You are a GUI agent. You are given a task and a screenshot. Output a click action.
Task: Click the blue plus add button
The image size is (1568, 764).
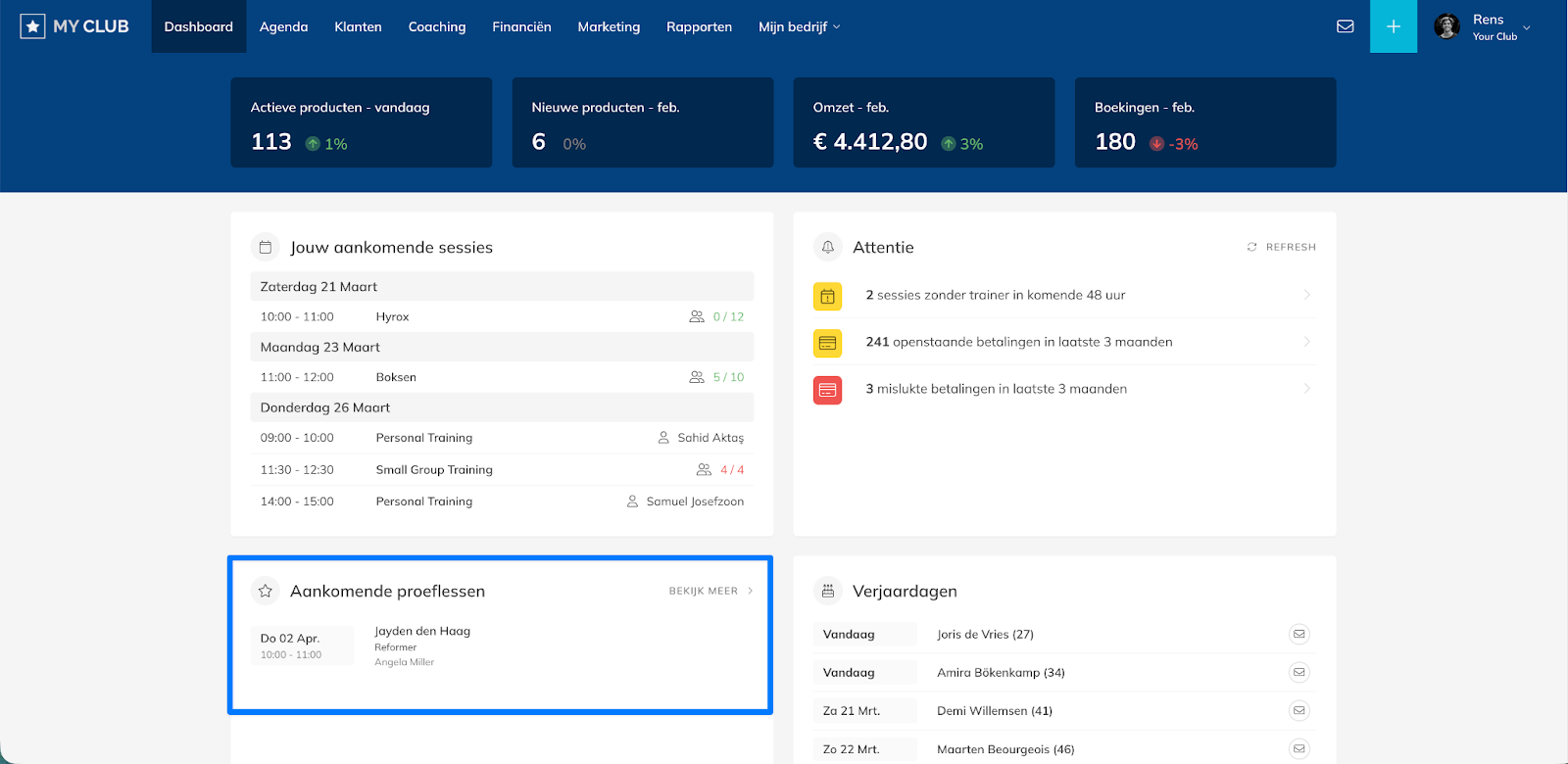pos(1393,26)
